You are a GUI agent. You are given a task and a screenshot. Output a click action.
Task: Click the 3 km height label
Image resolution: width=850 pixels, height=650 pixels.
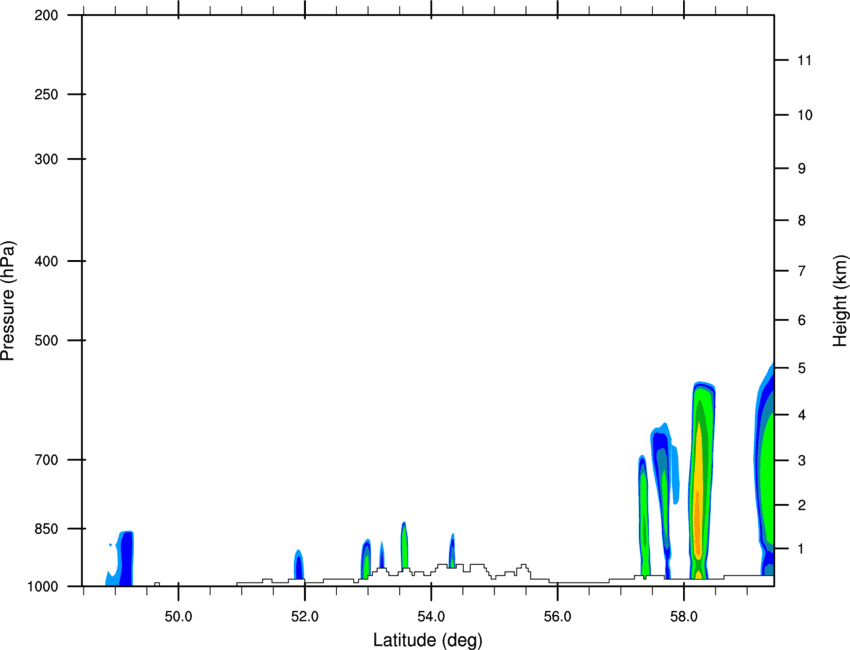[802, 461]
